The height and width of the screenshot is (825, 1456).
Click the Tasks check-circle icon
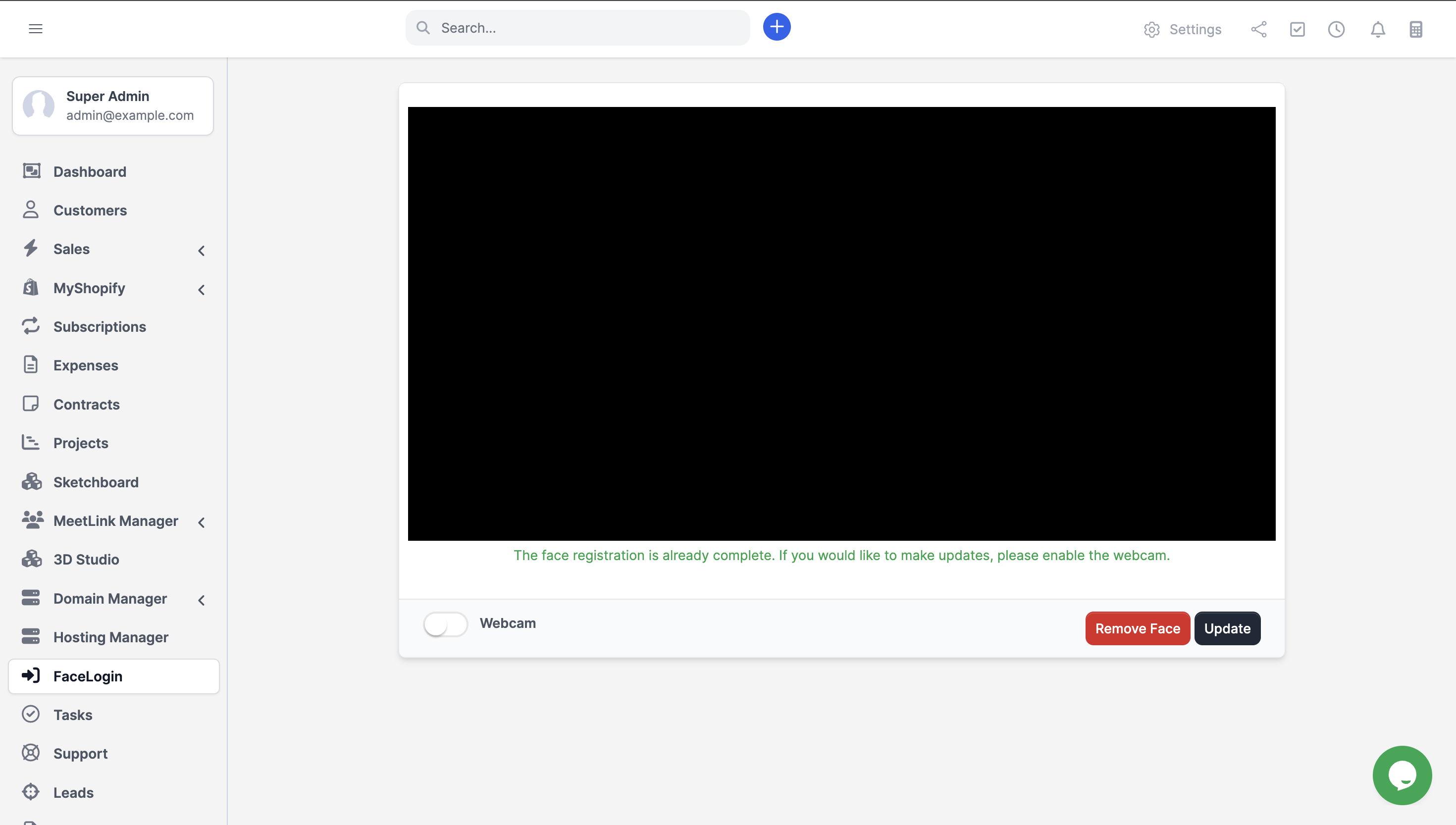(x=31, y=714)
